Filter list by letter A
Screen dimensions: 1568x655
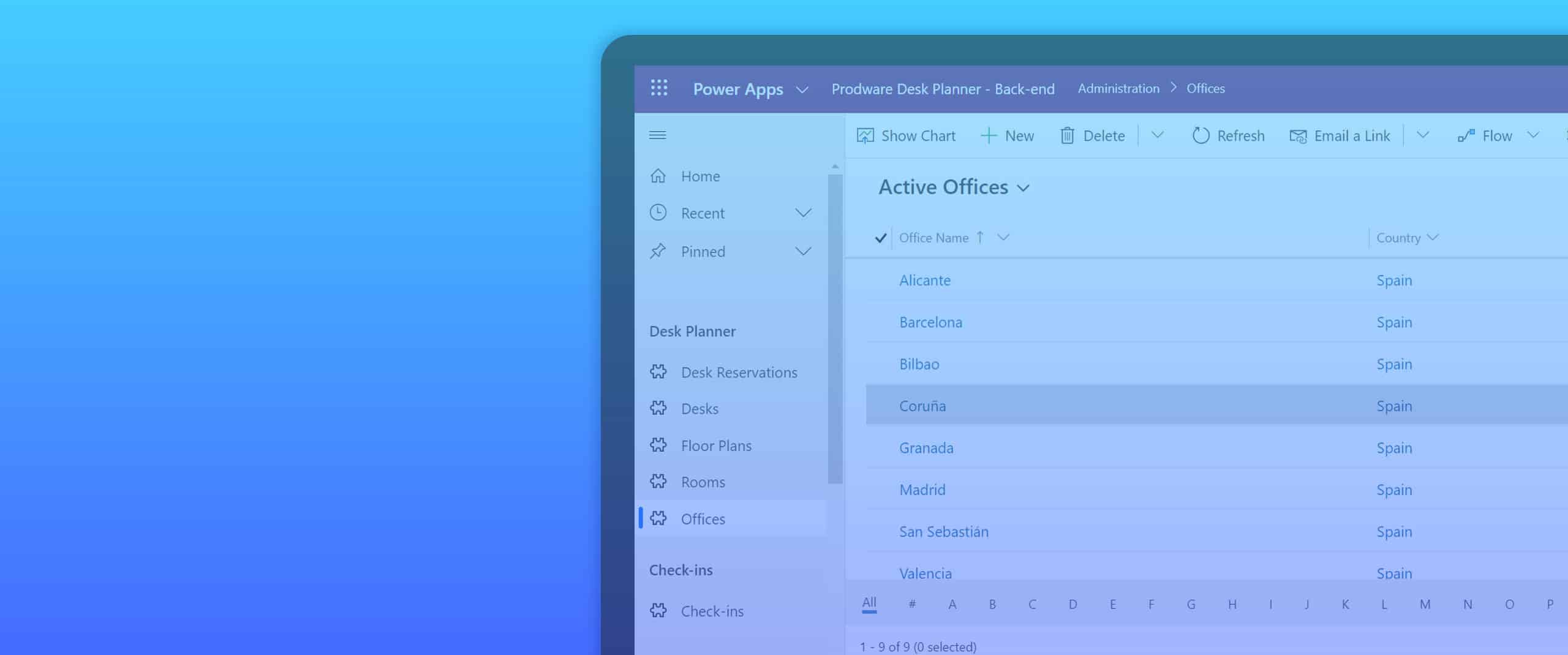coord(952,604)
